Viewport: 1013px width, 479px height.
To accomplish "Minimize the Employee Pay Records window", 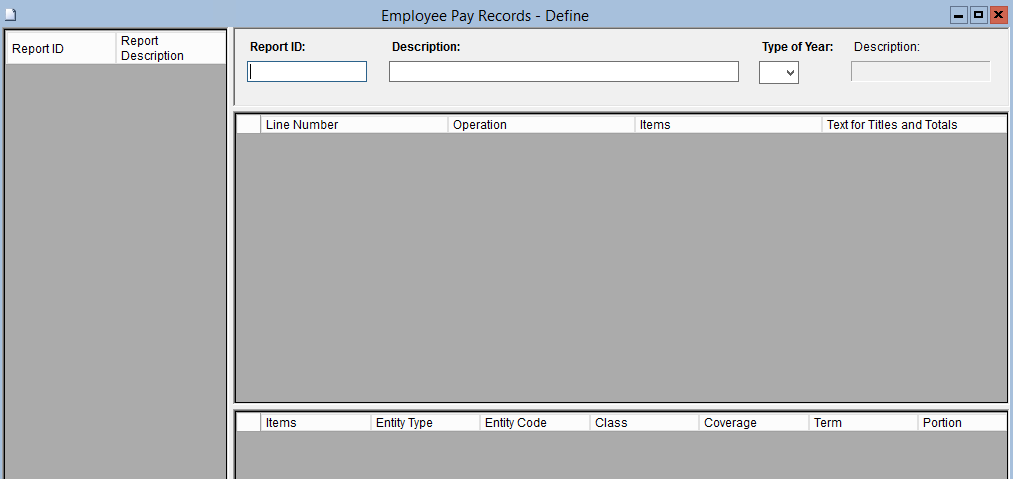I will [959, 15].
